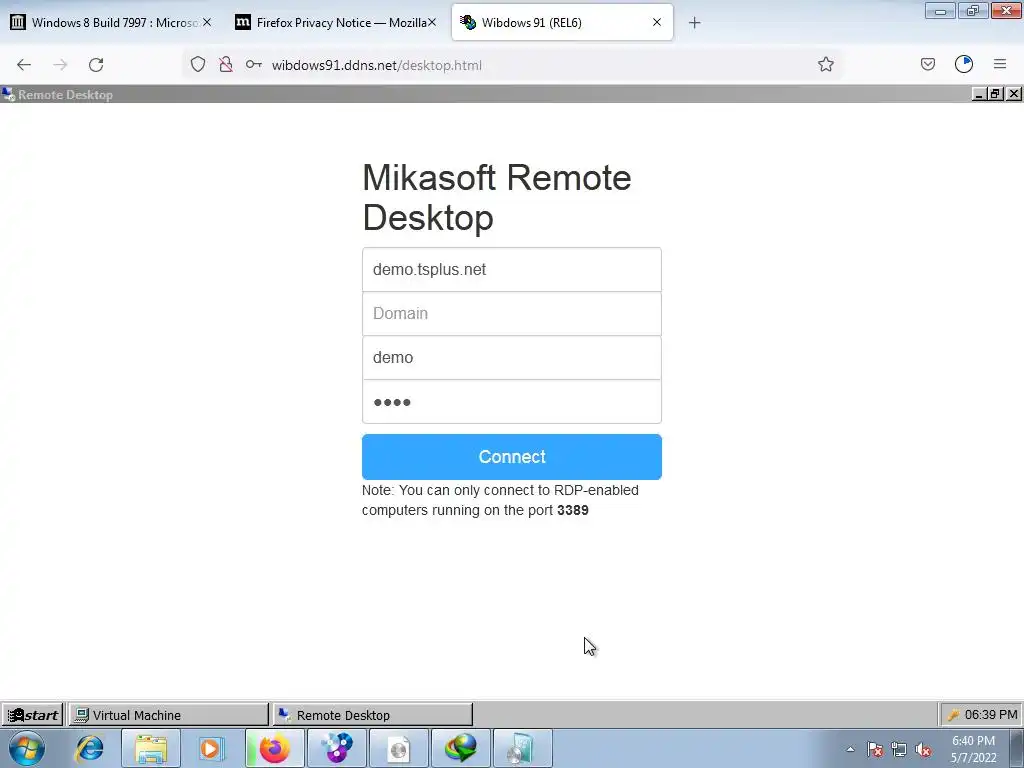Click the browser Forward arrow

coord(60,65)
